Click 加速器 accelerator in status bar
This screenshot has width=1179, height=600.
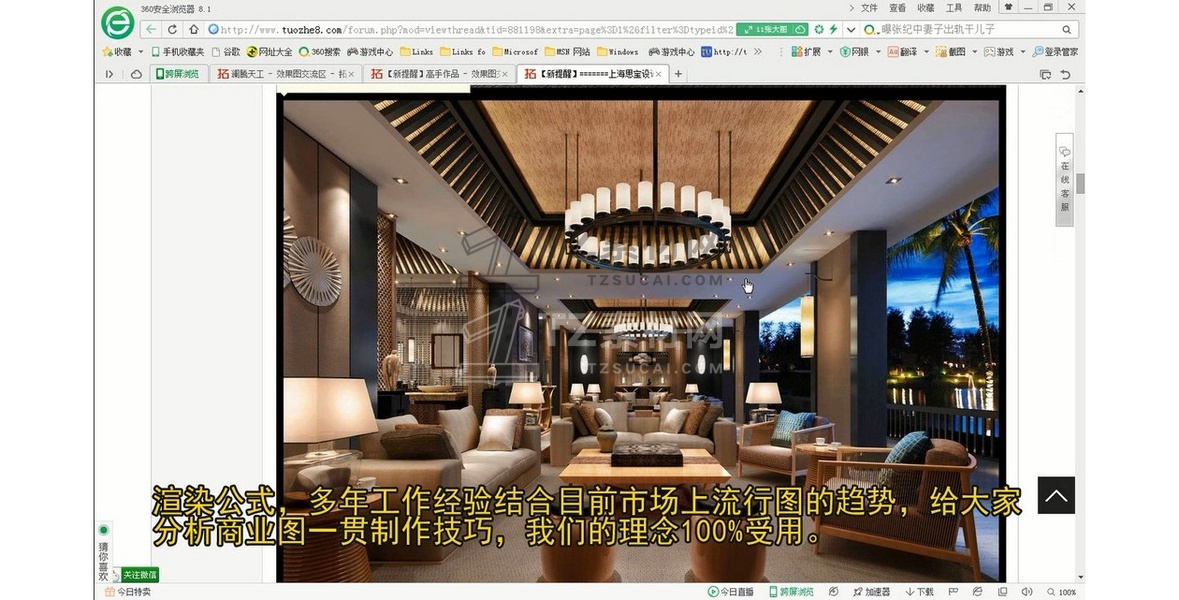point(872,592)
